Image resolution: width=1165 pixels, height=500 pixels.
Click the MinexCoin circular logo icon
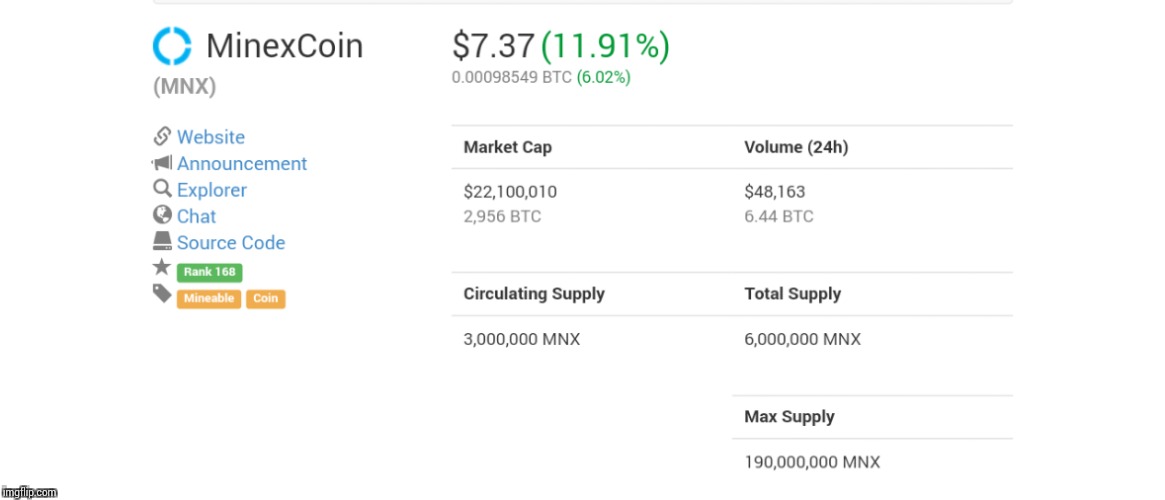172,46
